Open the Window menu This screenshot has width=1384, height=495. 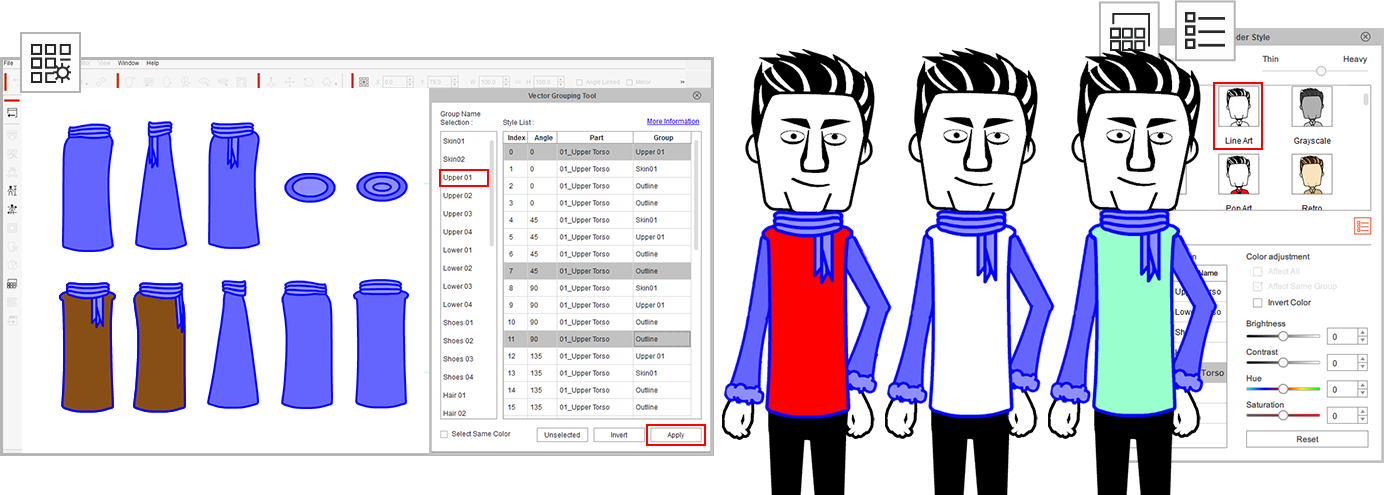(x=128, y=63)
